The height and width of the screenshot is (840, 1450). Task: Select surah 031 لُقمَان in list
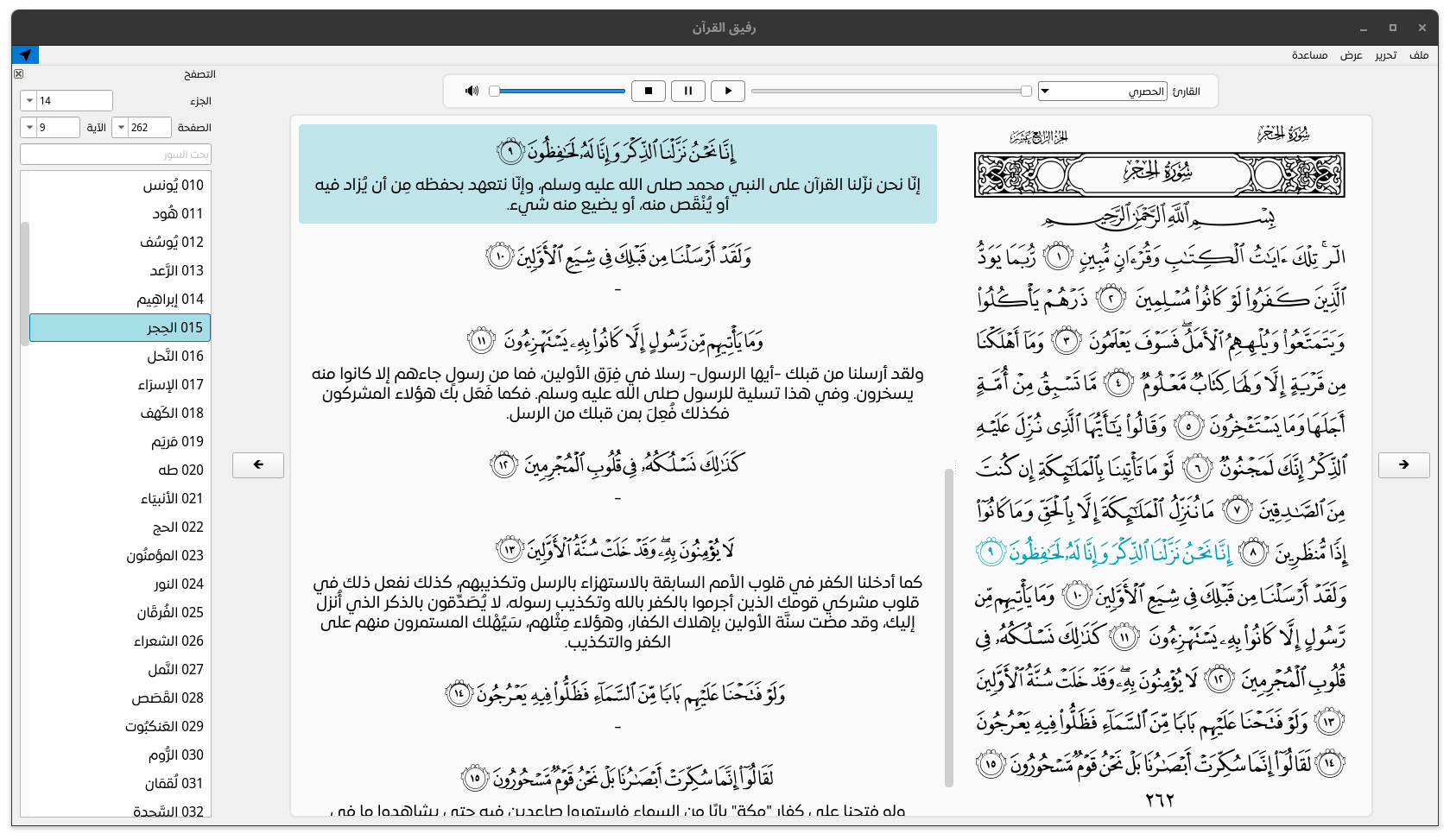point(120,783)
